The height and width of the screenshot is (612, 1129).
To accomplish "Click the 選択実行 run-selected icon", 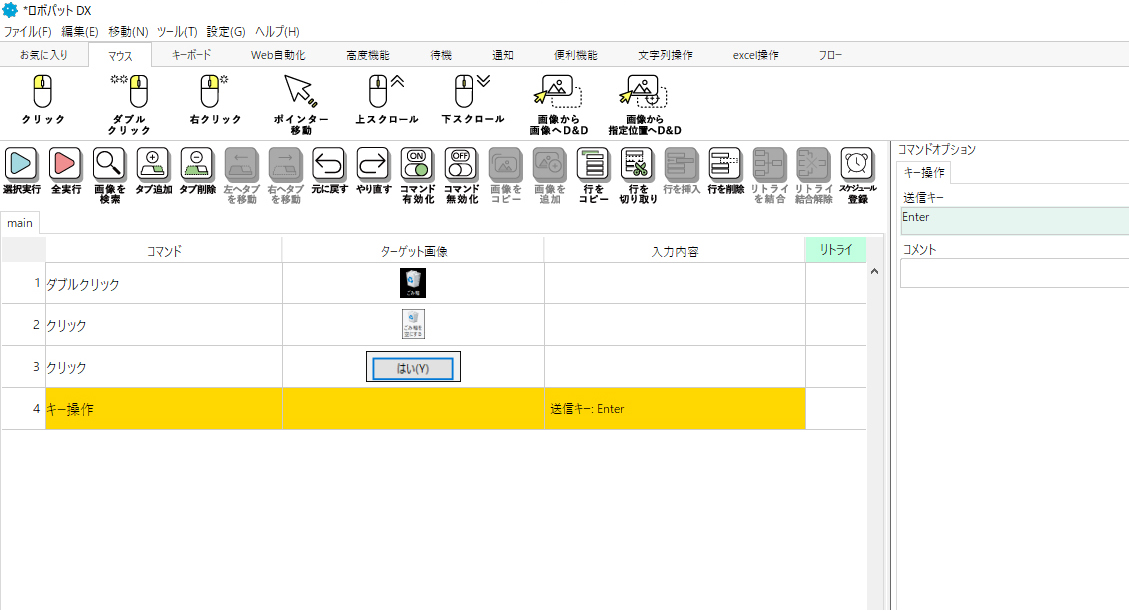I will (x=22, y=163).
